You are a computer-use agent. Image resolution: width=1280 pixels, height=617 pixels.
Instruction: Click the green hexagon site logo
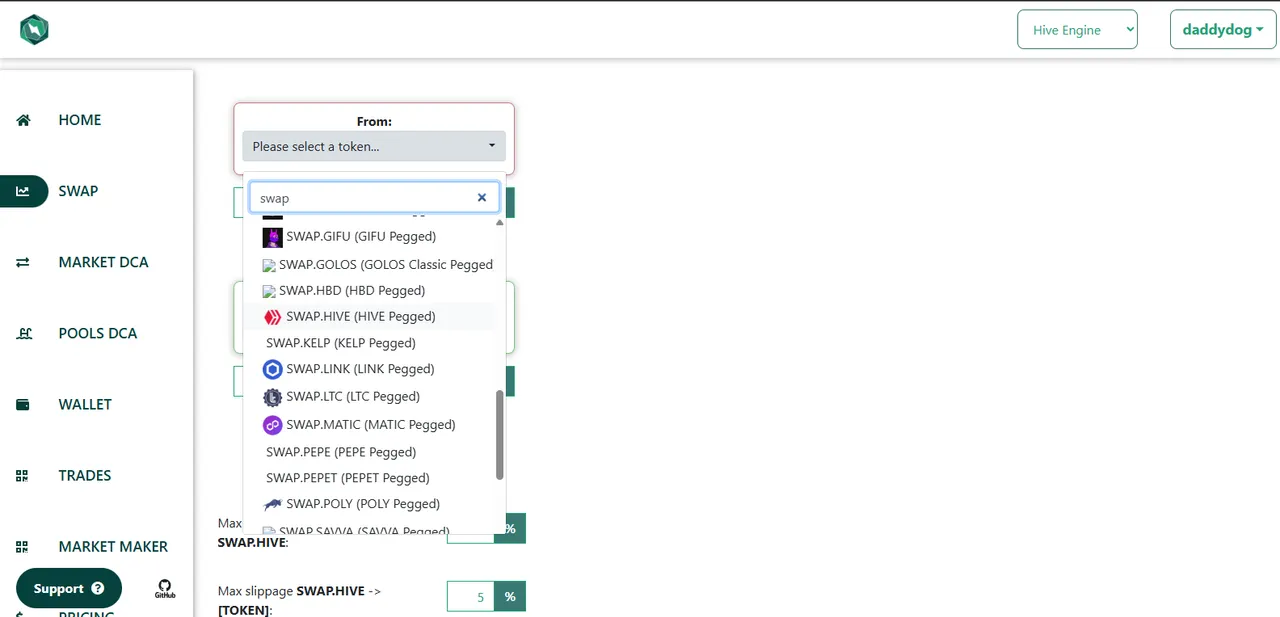(34, 30)
